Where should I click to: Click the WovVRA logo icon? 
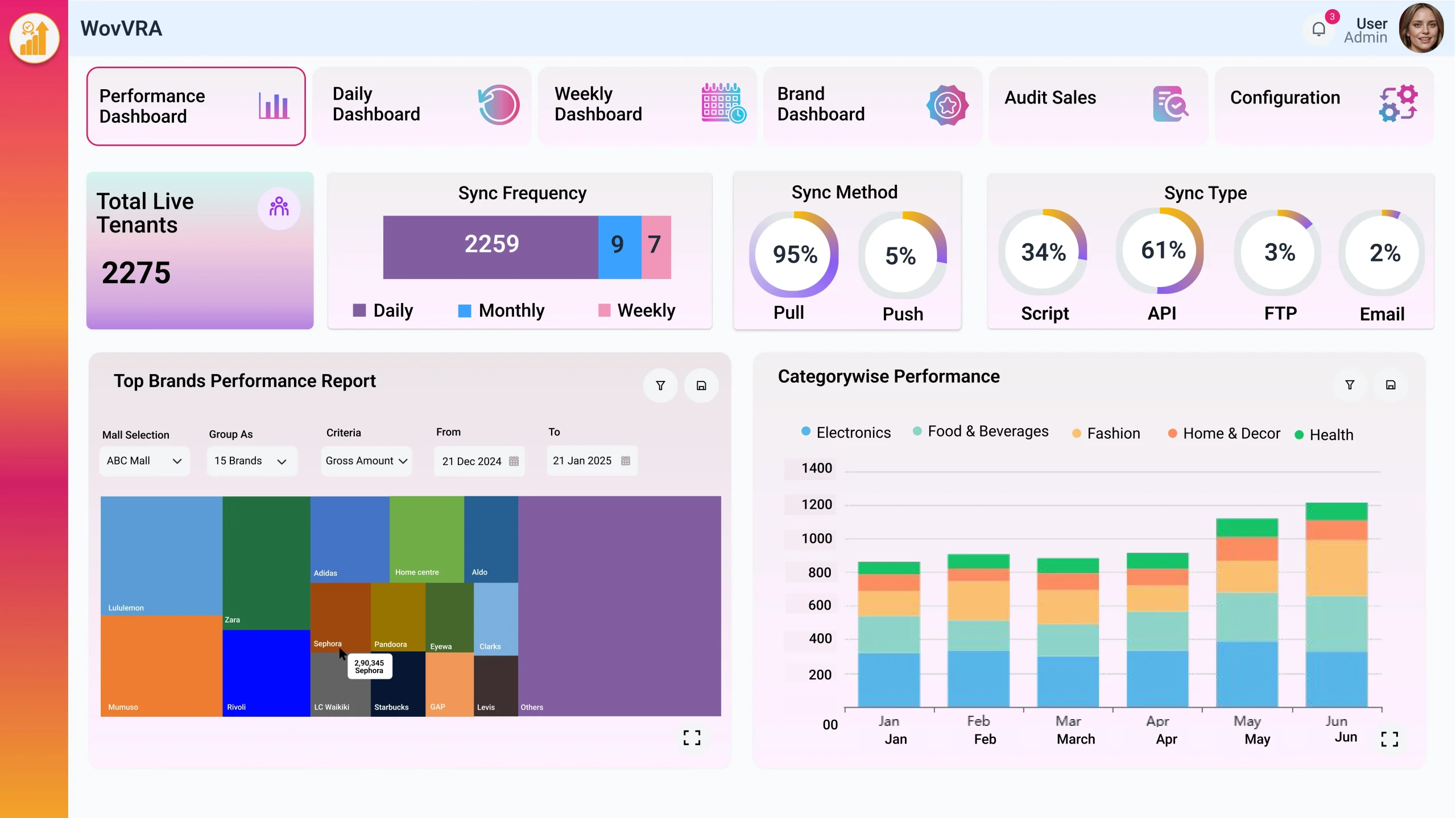34,38
